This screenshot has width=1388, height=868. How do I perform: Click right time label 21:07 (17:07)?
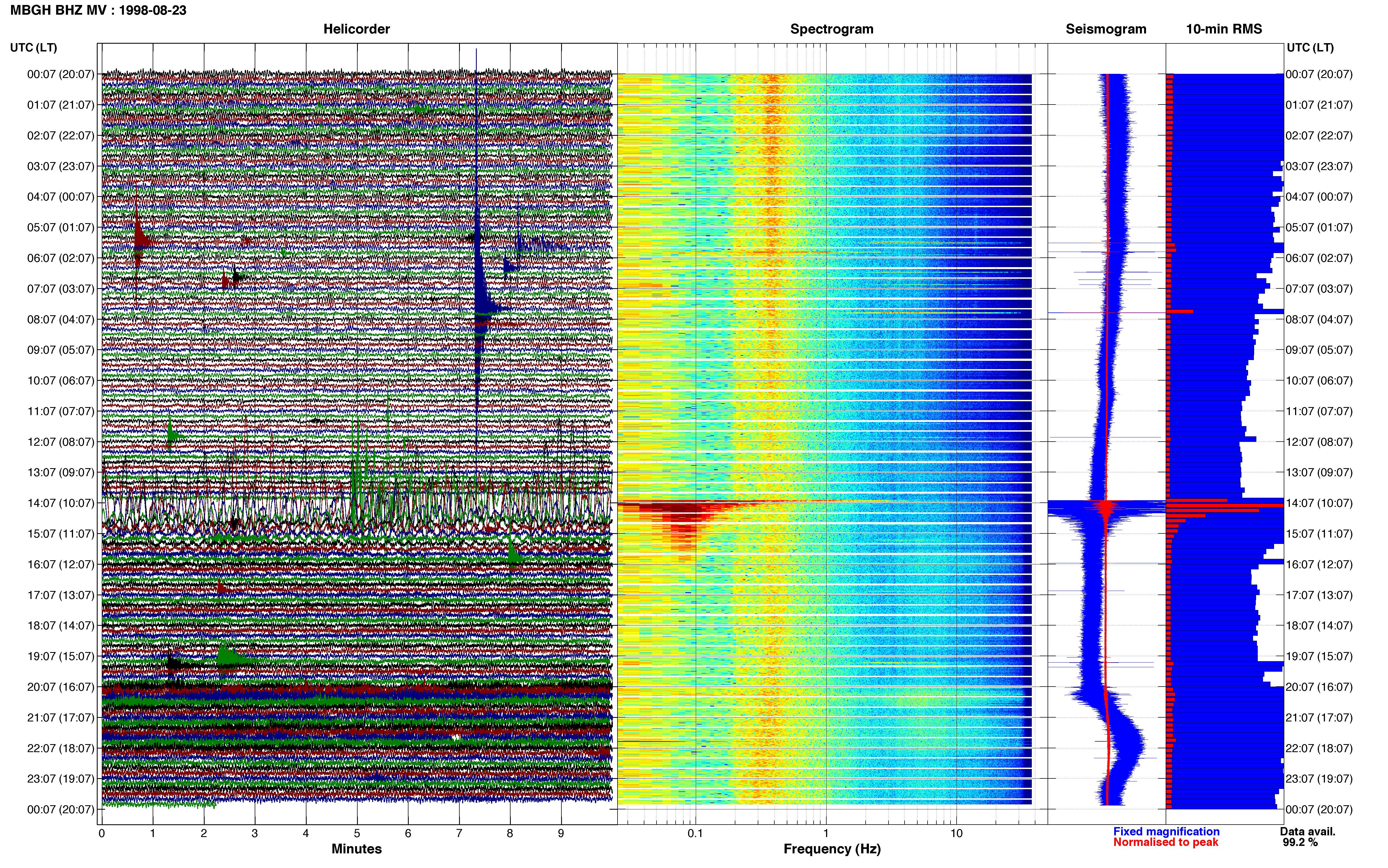pyautogui.click(x=1319, y=718)
